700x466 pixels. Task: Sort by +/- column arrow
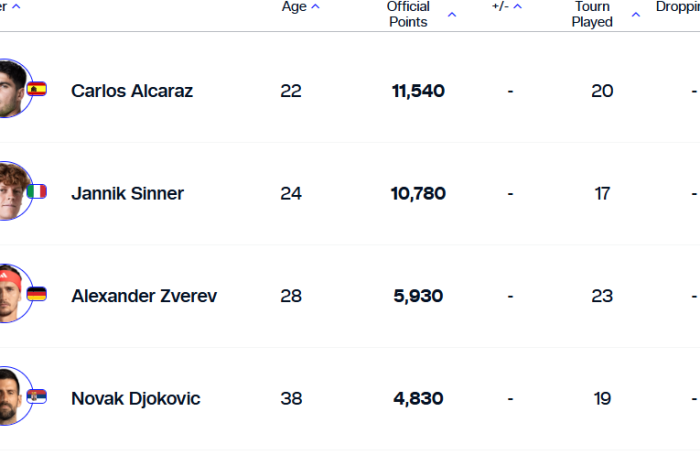pos(517,7)
